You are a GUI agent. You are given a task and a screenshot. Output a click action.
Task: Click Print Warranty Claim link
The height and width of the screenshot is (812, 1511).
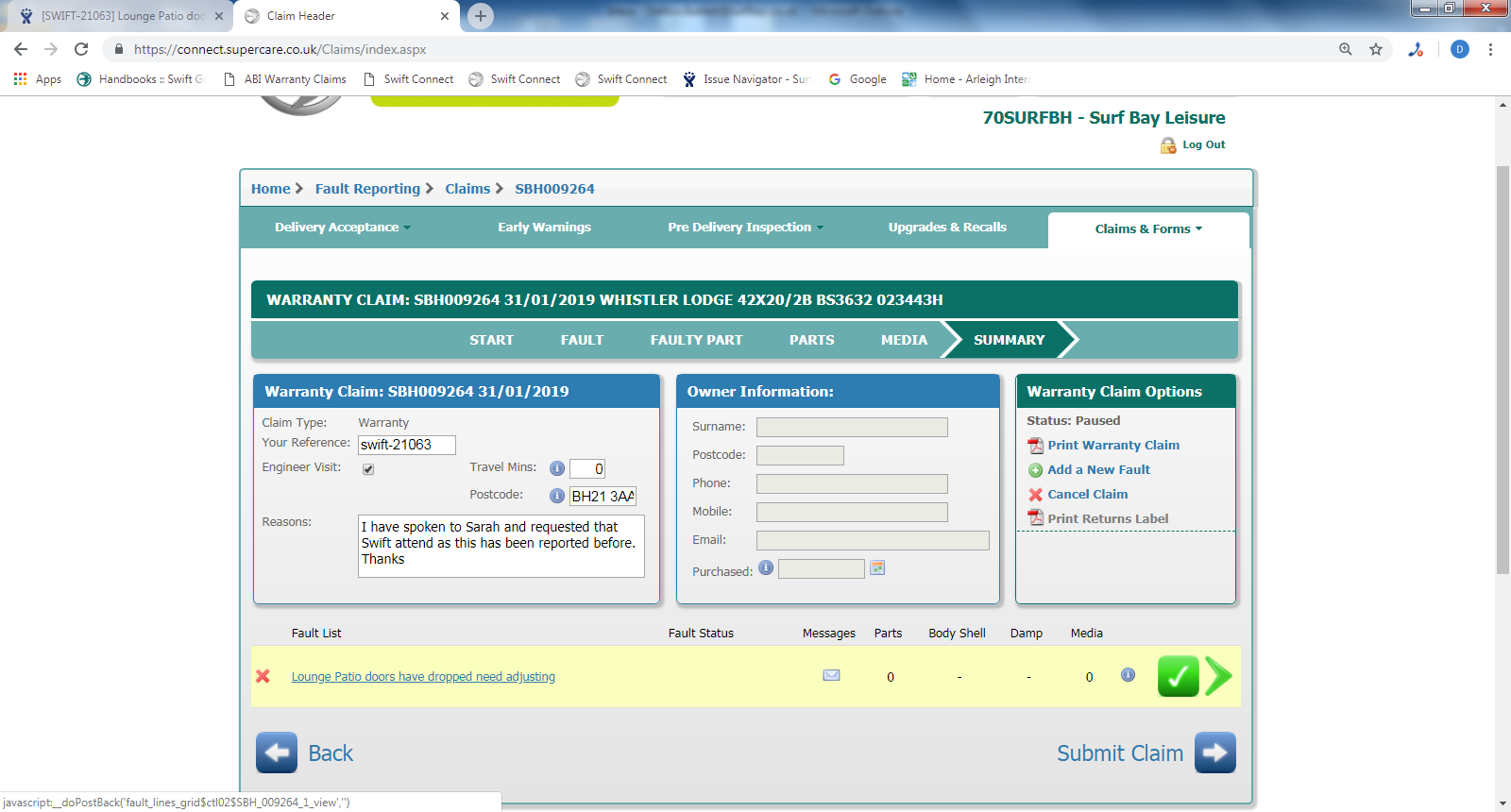click(x=1112, y=446)
